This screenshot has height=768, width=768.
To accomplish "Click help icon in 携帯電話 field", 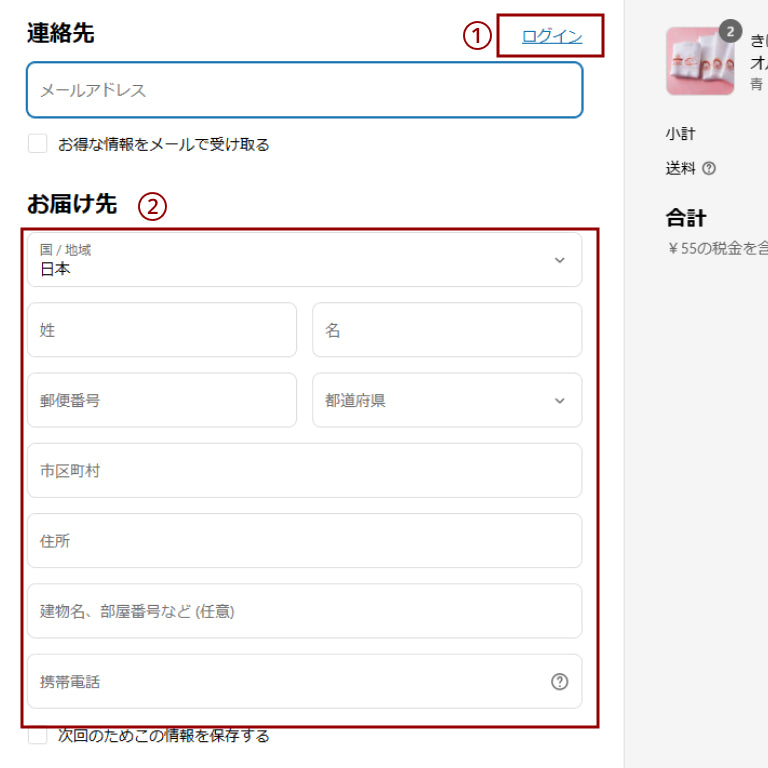I will pos(559,682).
